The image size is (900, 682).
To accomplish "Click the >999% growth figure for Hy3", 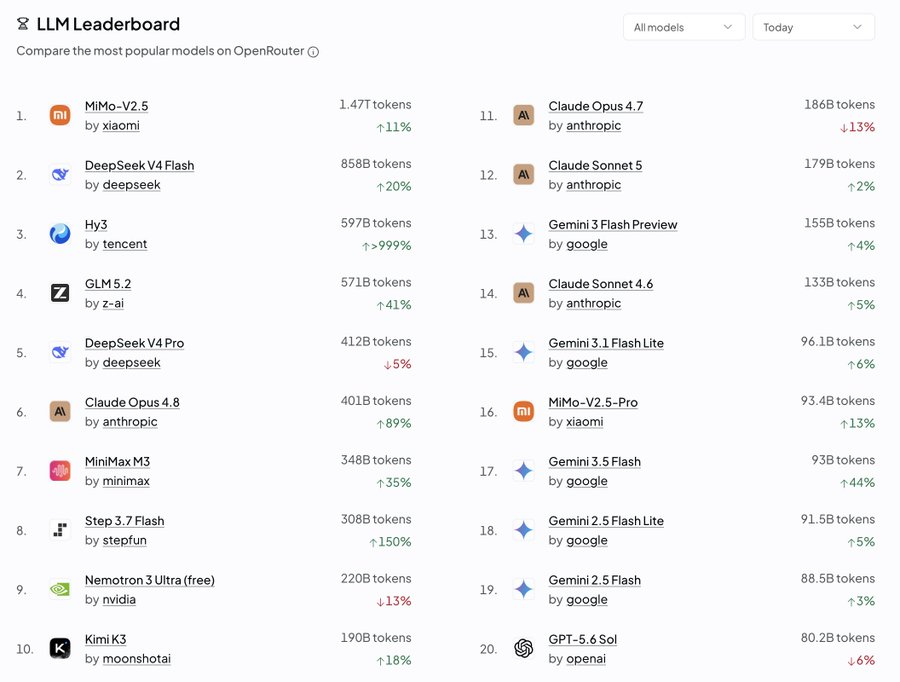I will coord(386,246).
